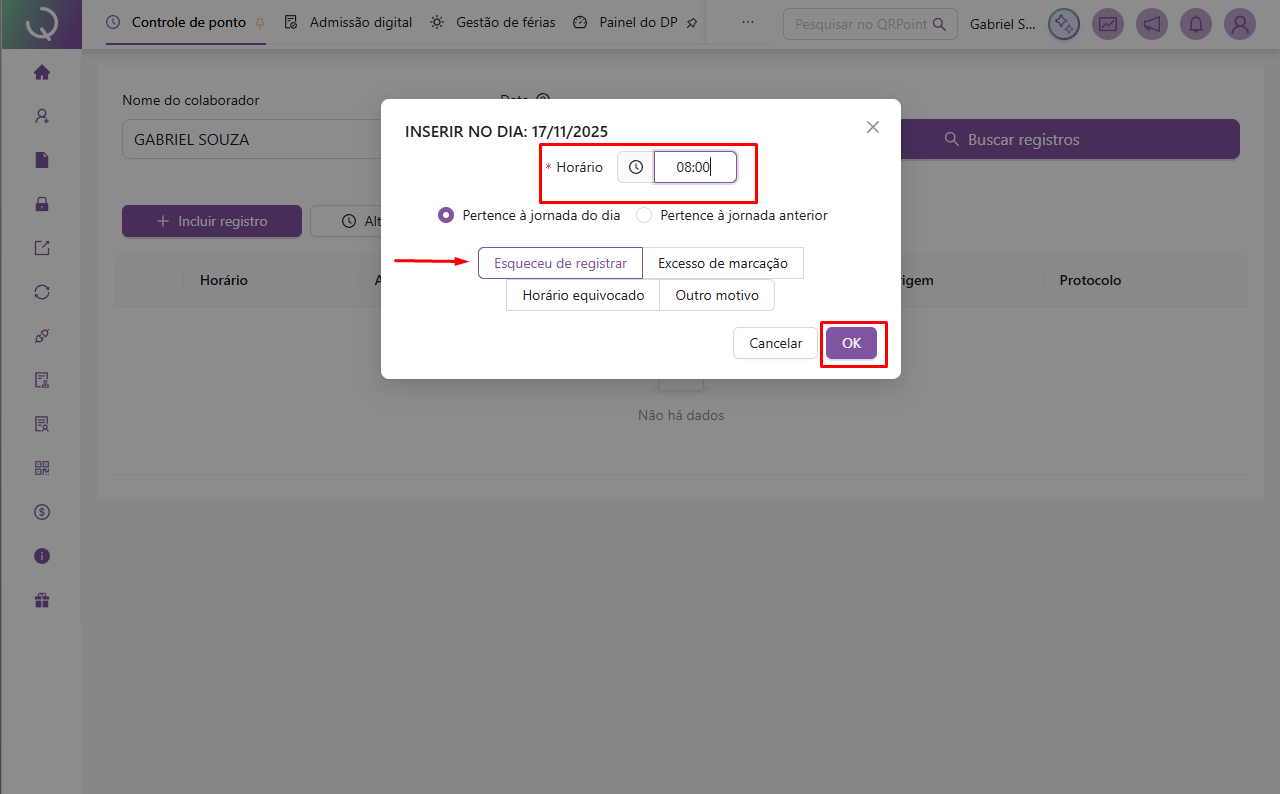Select 'Horário equivocado' reason option
This screenshot has width=1280, height=794.
click(x=583, y=295)
